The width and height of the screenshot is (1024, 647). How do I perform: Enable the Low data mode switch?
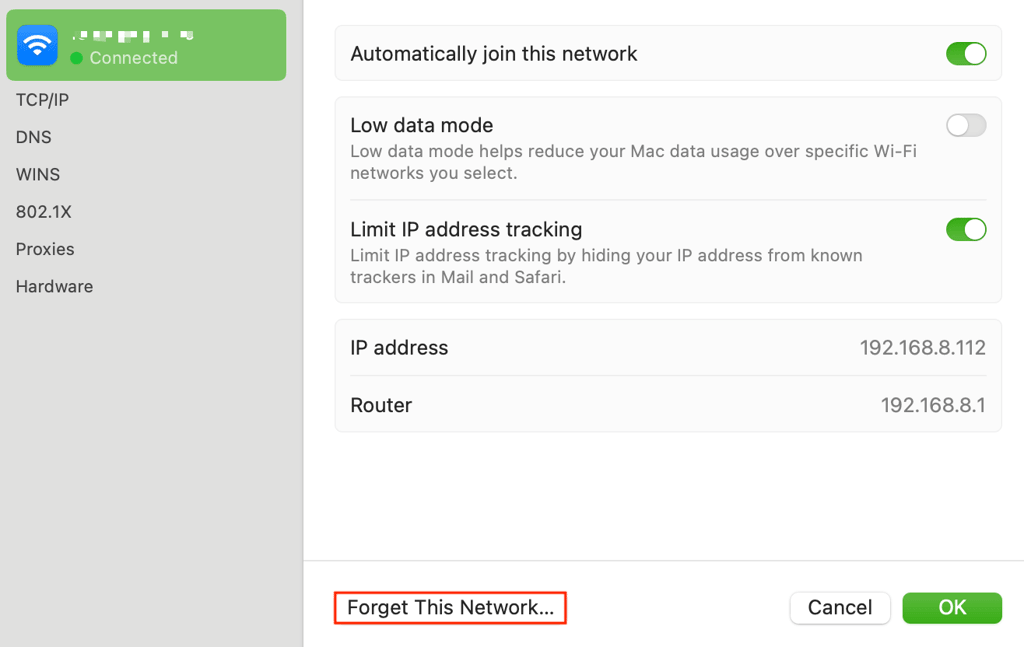[x=966, y=125]
